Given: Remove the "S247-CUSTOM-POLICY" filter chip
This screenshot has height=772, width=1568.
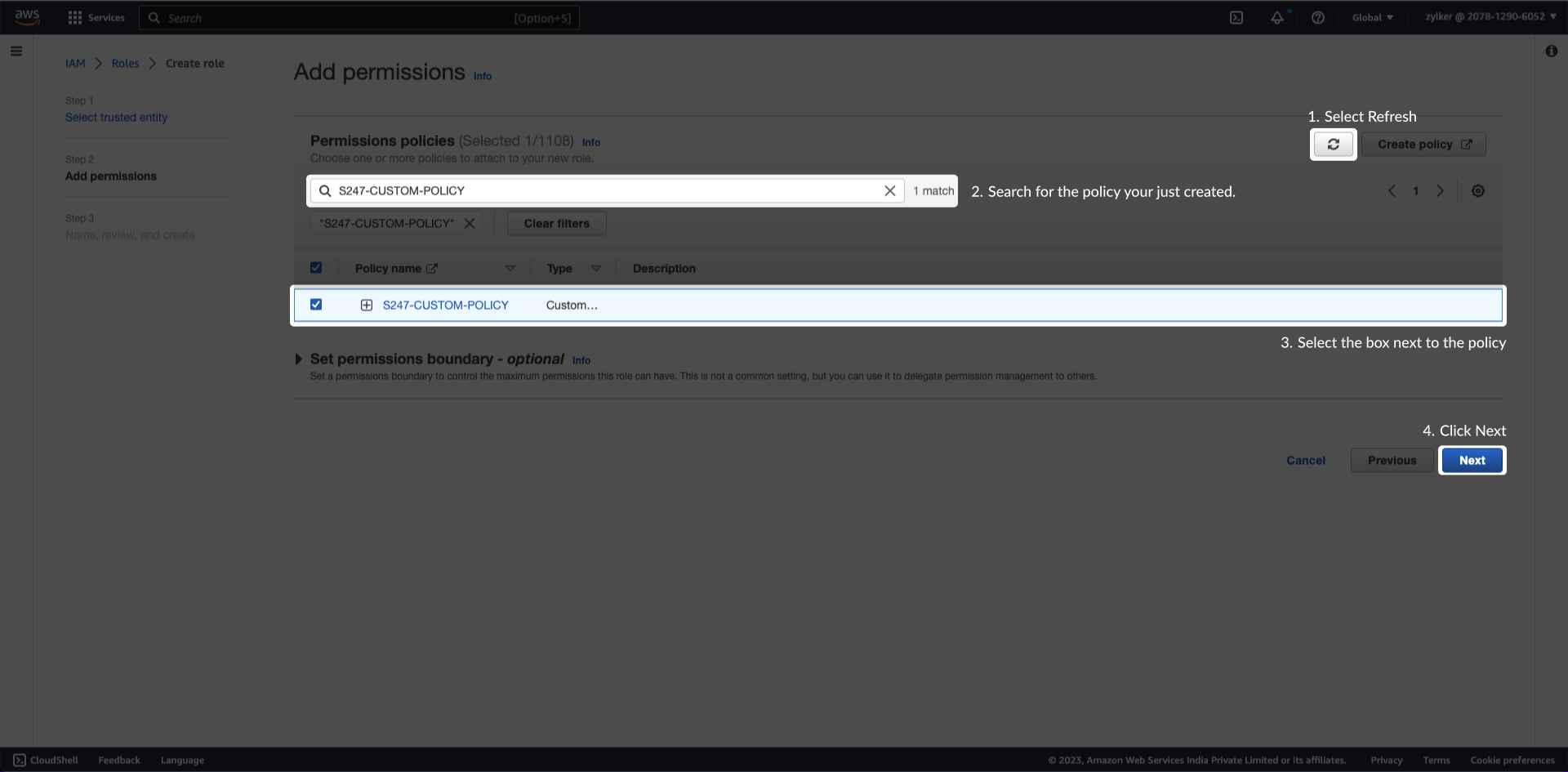Looking at the screenshot, I should click(470, 224).
